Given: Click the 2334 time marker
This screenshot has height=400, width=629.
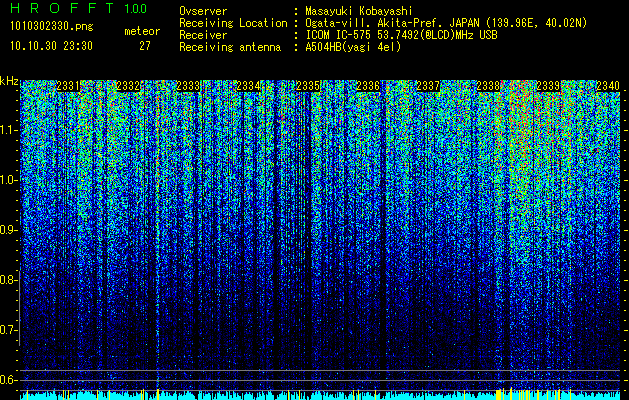Looking at the screenshot, I should point(248,86).
